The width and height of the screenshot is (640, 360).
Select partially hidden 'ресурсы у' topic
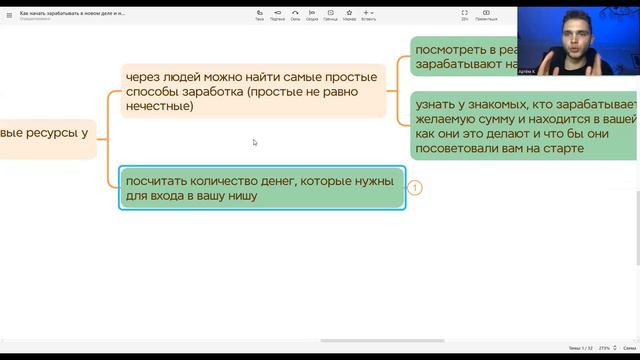(x=48, y=139)
